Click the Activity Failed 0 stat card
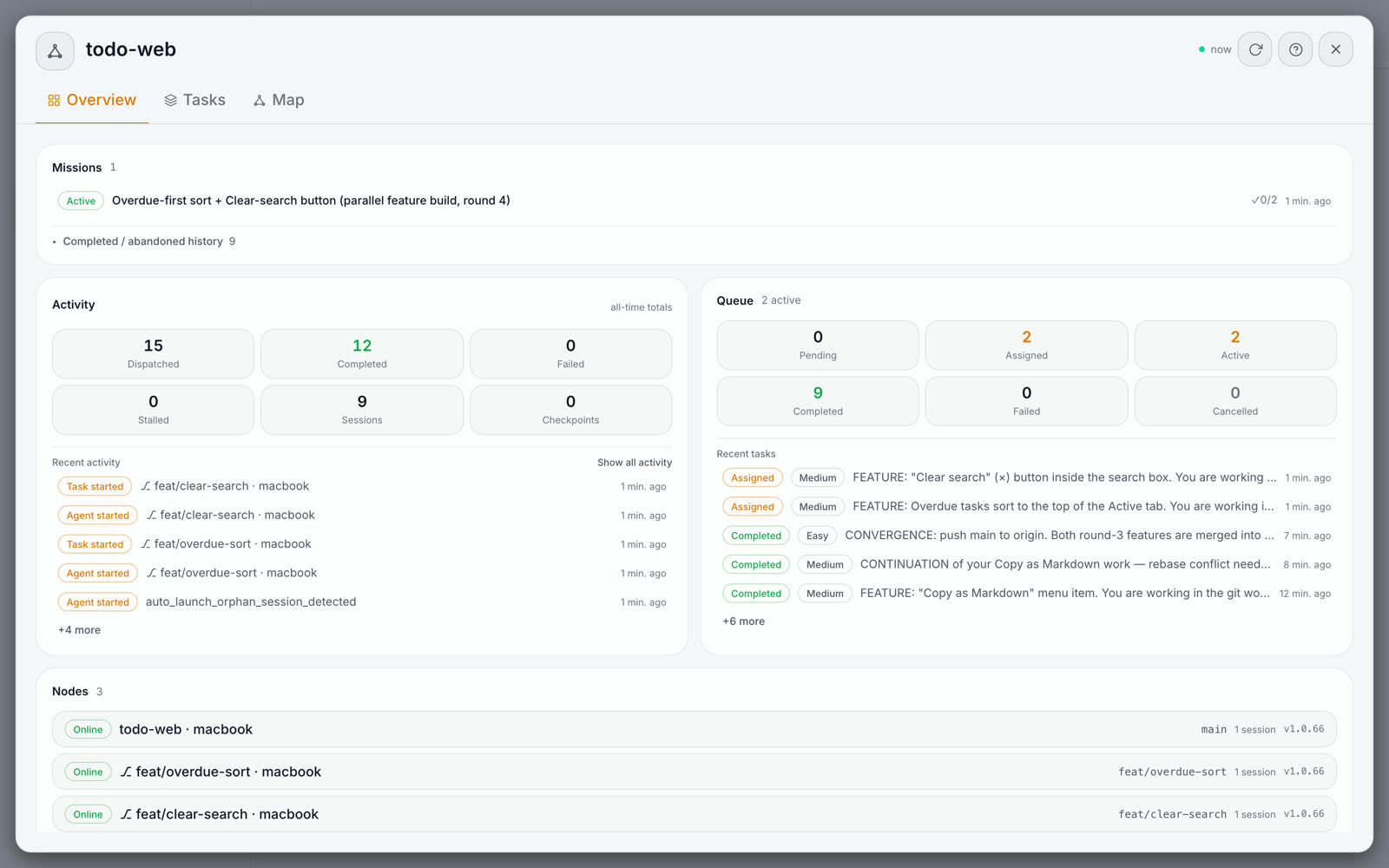The width and height of the screenshot is (1389, 868). 570,353
